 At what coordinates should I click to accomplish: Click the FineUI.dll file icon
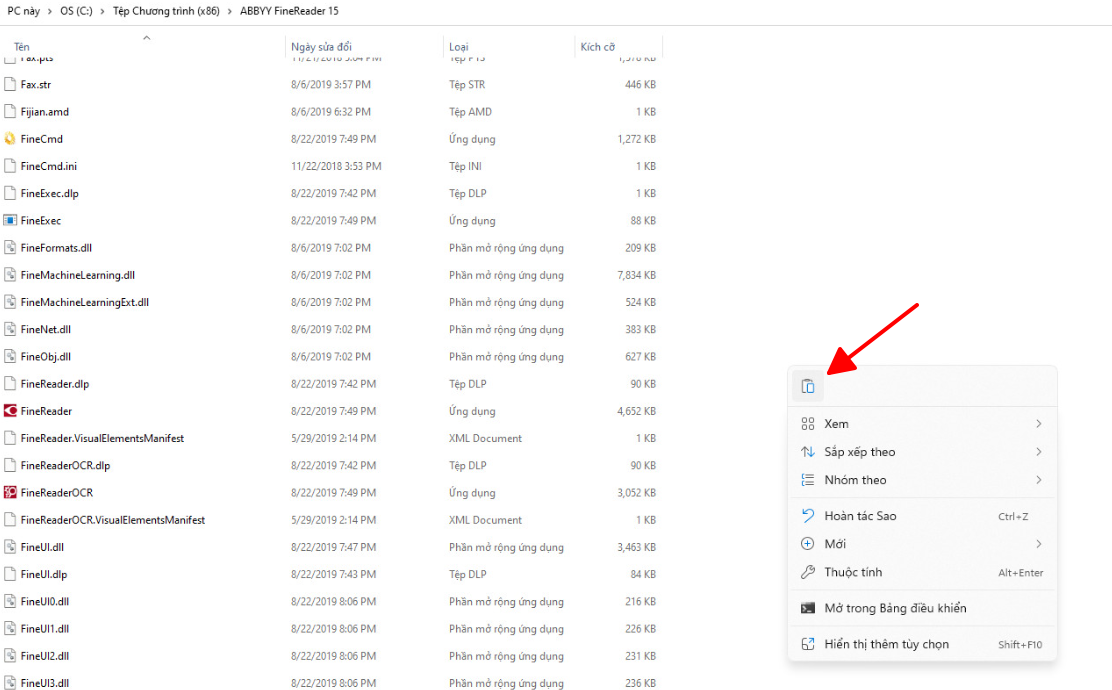(x=10, y=547)
